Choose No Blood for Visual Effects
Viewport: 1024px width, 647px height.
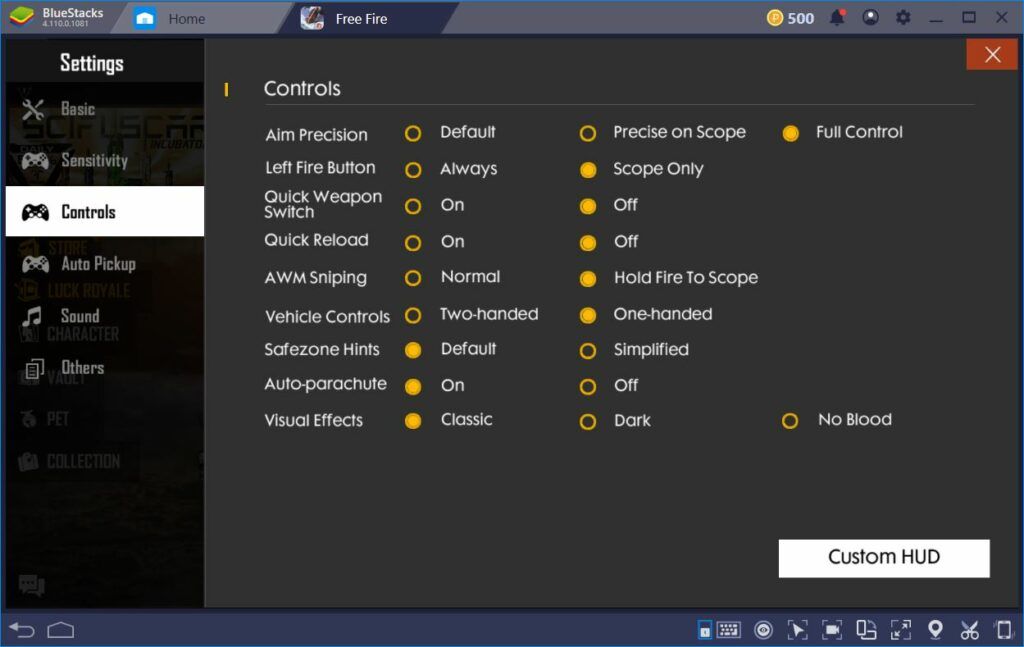pos(790,421)
